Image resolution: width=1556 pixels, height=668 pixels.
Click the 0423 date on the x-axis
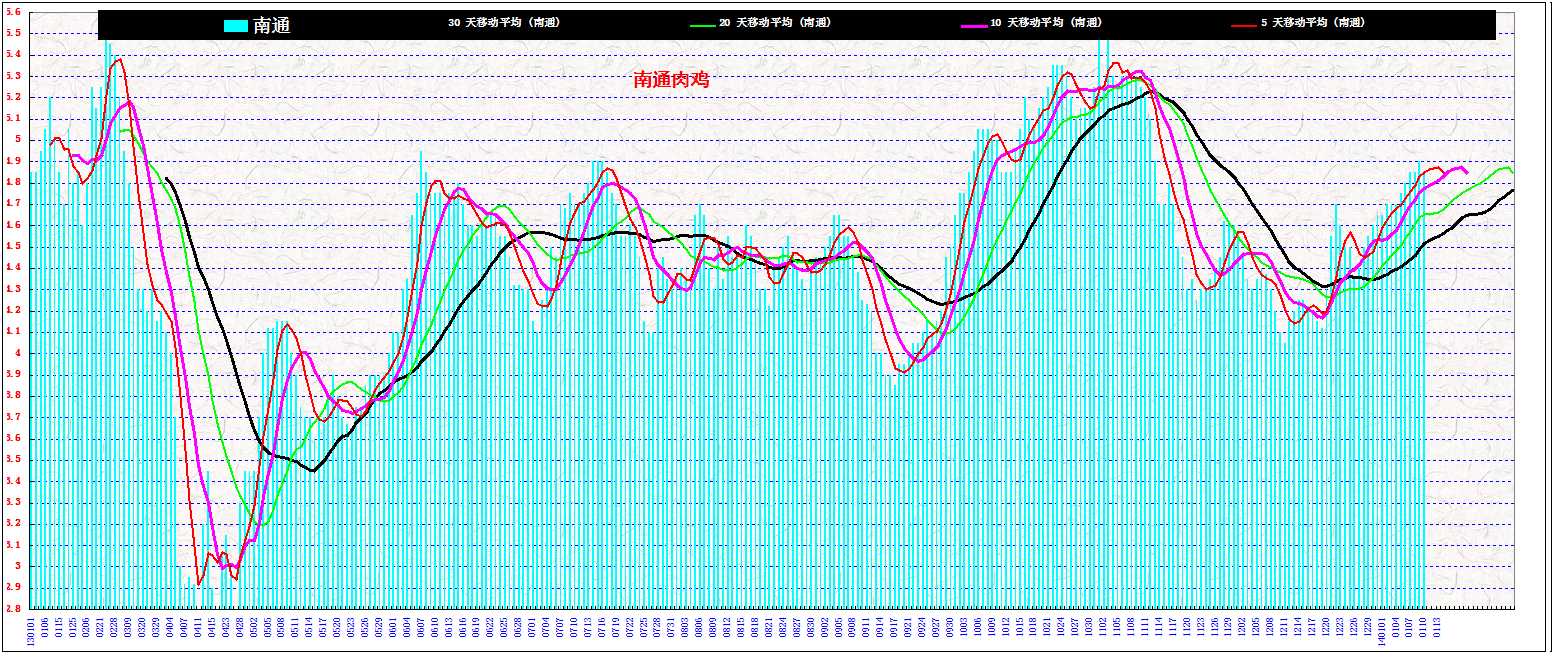pyautogui.click(x=227, y=627)
